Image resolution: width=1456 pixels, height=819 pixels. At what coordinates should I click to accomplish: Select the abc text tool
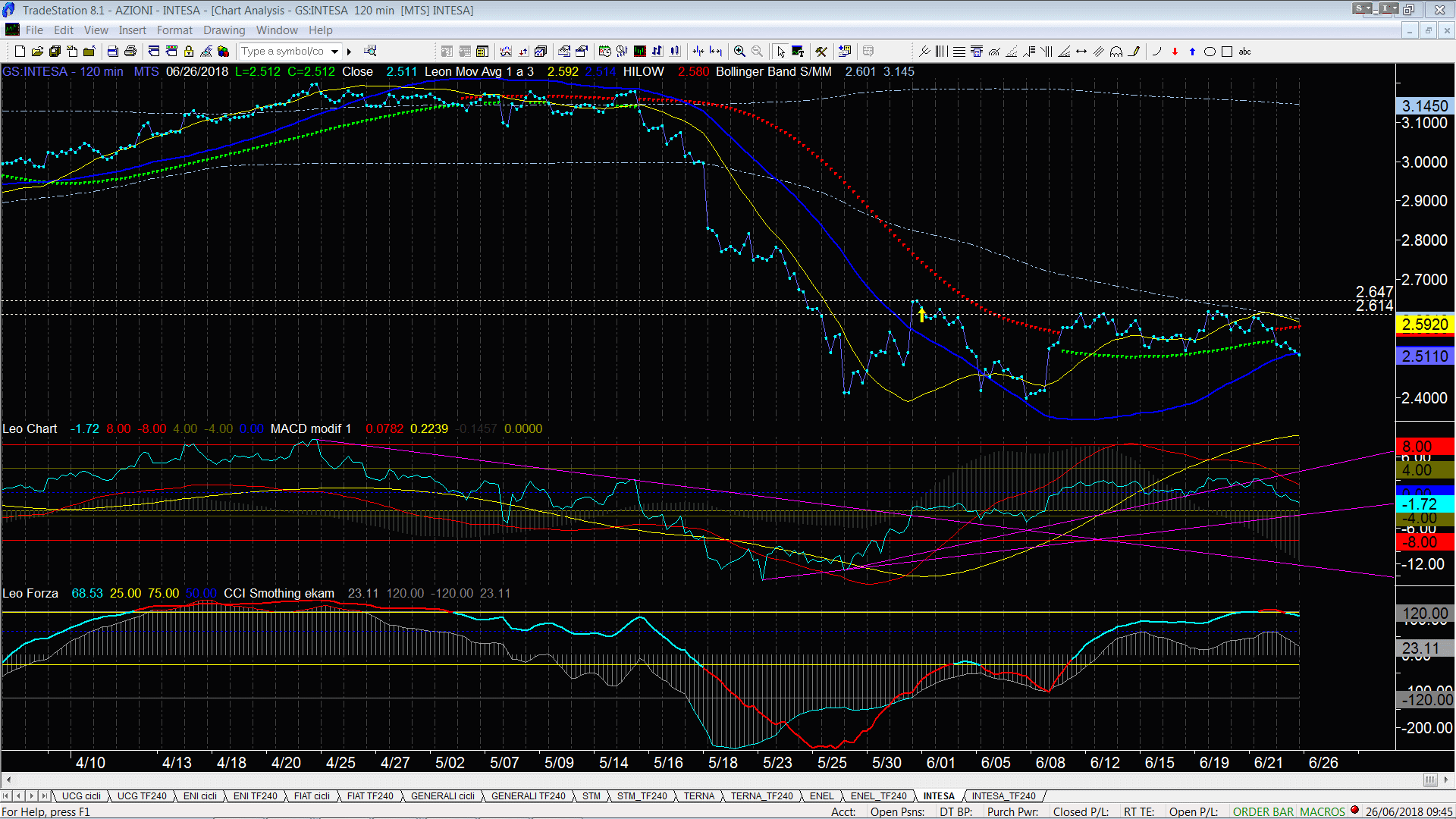pos(1245,52)
